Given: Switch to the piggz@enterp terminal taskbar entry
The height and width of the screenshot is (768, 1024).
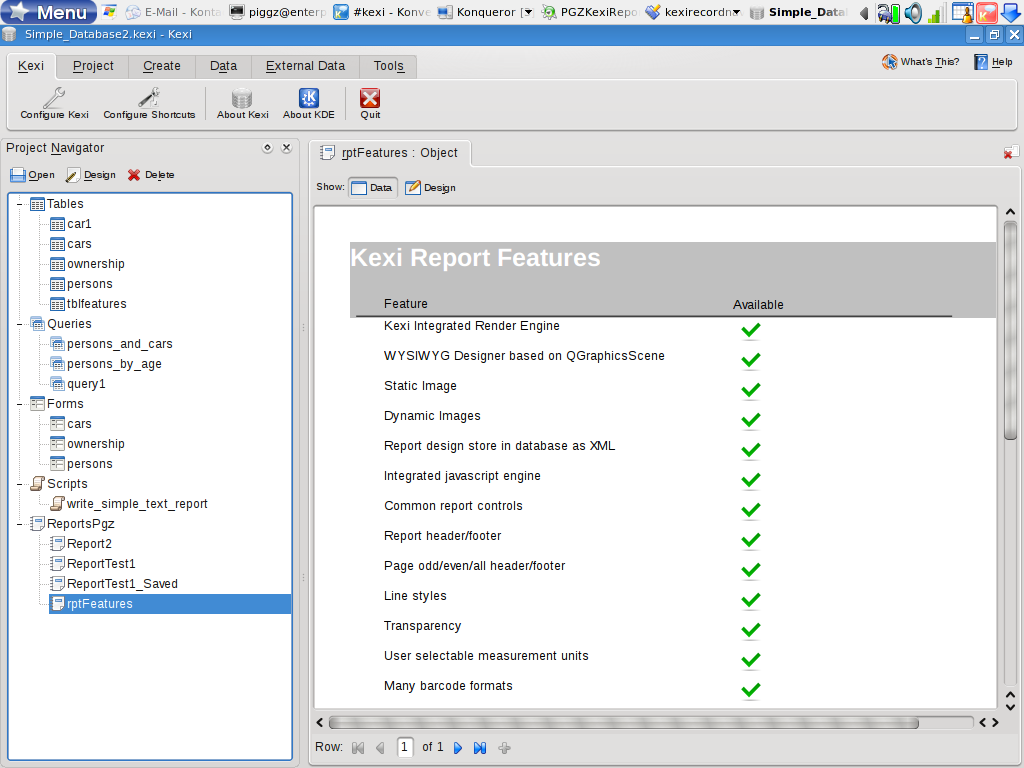Looking at the screenshot, I should [279, 12].
